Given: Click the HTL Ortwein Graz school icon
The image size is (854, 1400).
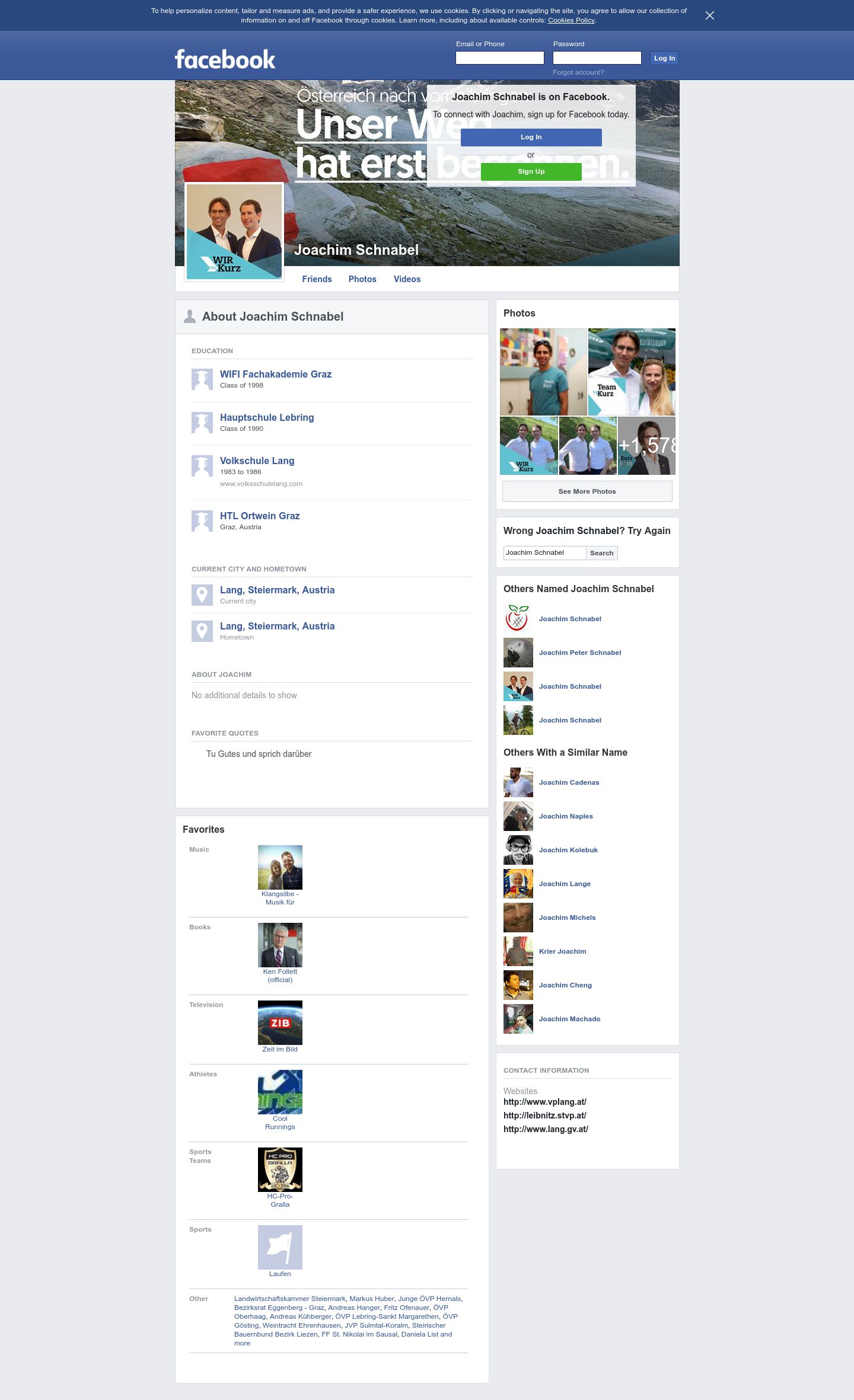Looking at the screenshot, I should point(202,521).
